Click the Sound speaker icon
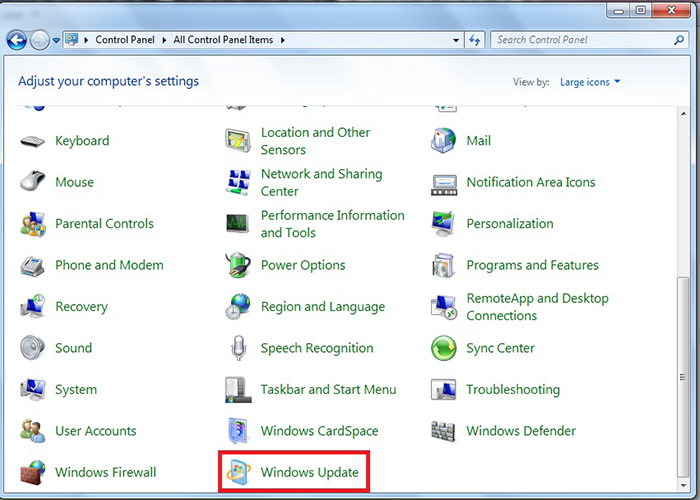The image size is (700, 500). pyautogui.click(x=33, y=348)
